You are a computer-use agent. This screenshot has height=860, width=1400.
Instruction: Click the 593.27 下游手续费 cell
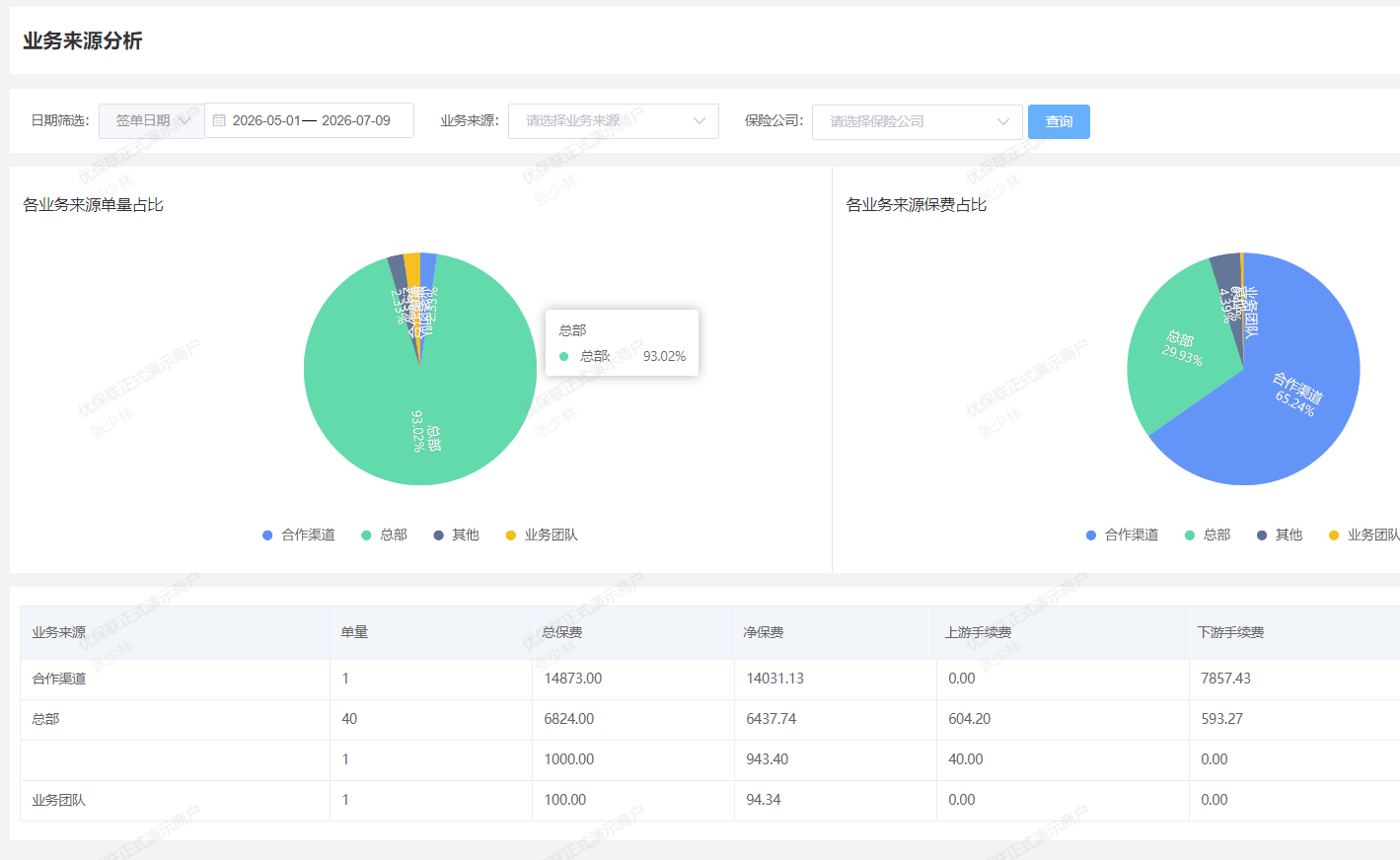pyautogui.click(x=1294, y=719)
